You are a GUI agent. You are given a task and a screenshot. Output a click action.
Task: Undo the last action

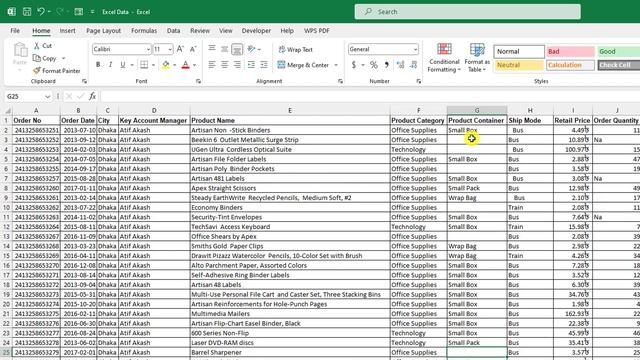tap(41, 12)
